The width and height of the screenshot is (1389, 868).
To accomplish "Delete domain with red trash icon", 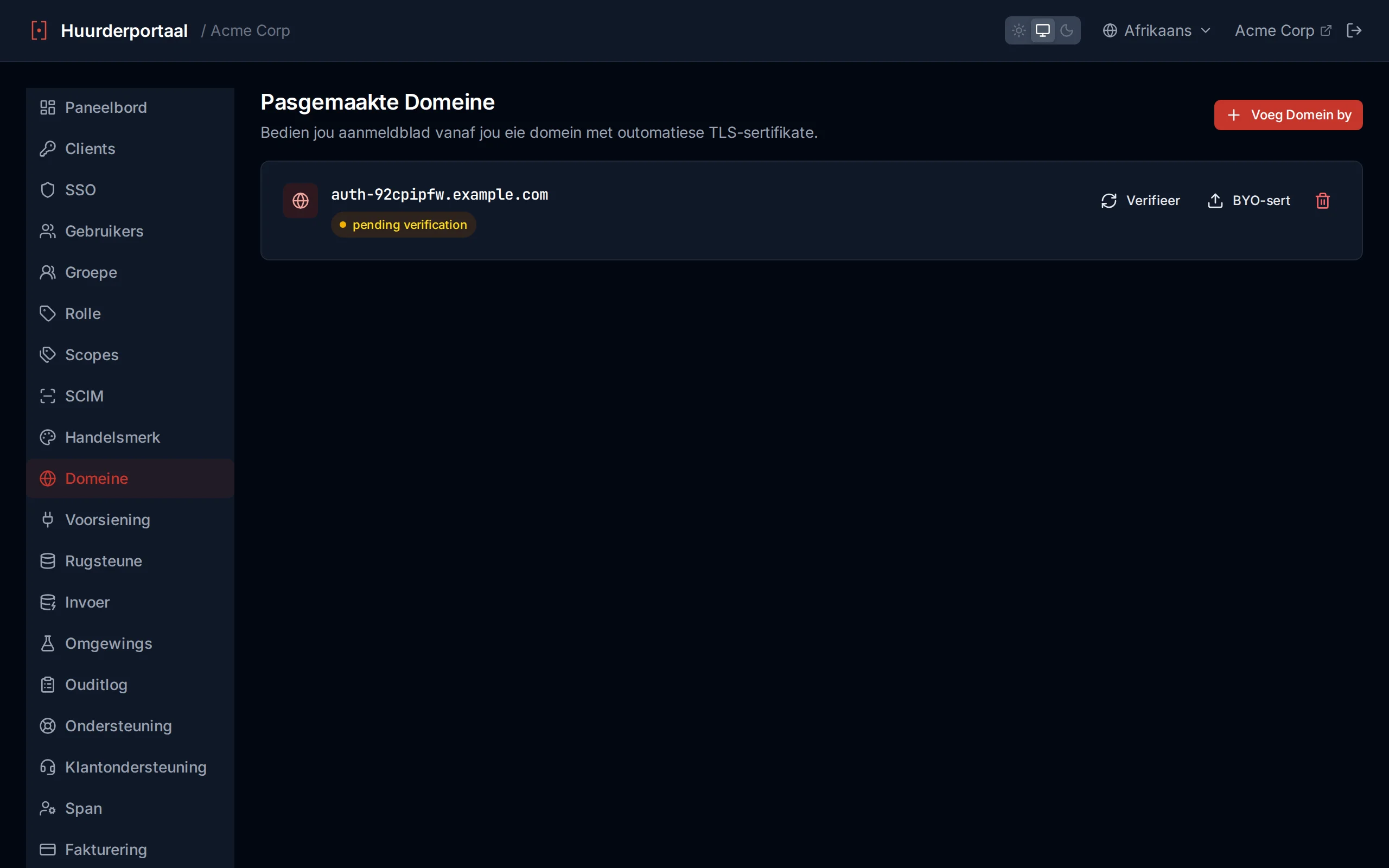I will click(1322, 201).
